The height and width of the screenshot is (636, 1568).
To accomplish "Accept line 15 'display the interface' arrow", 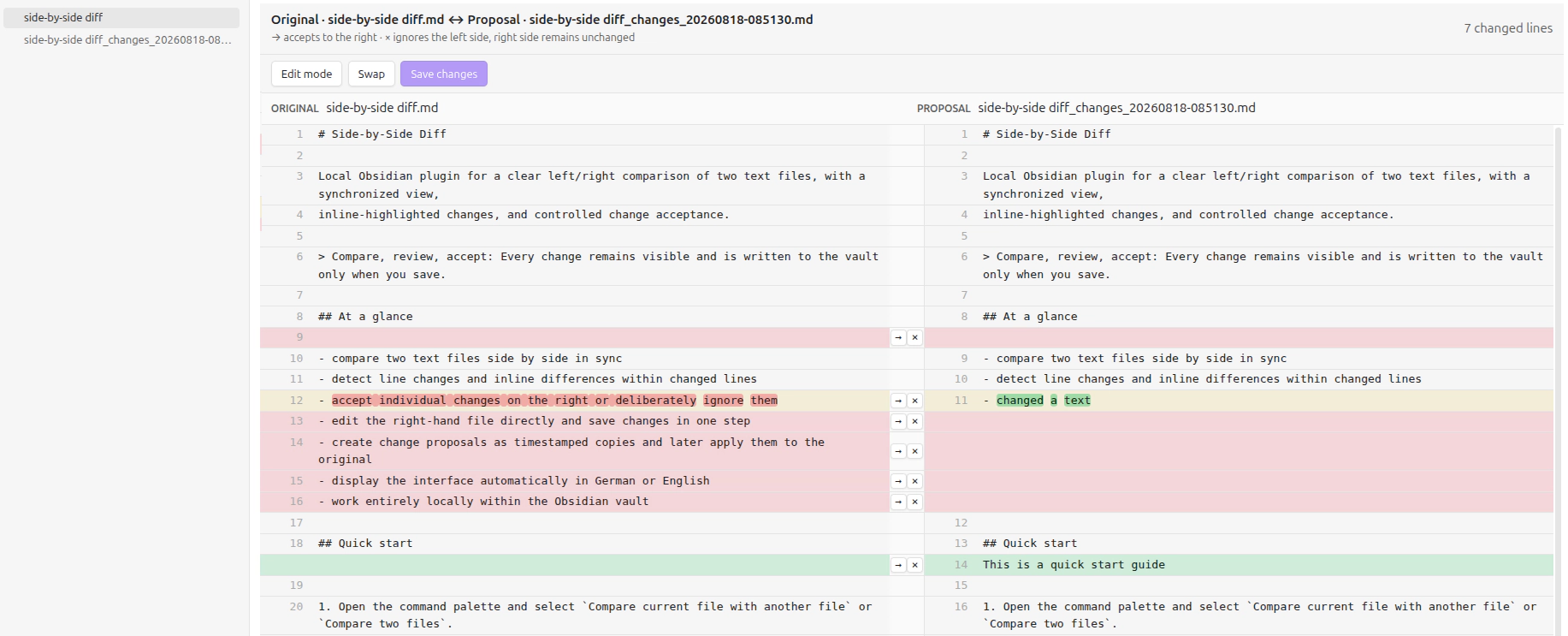I will 898,481.
